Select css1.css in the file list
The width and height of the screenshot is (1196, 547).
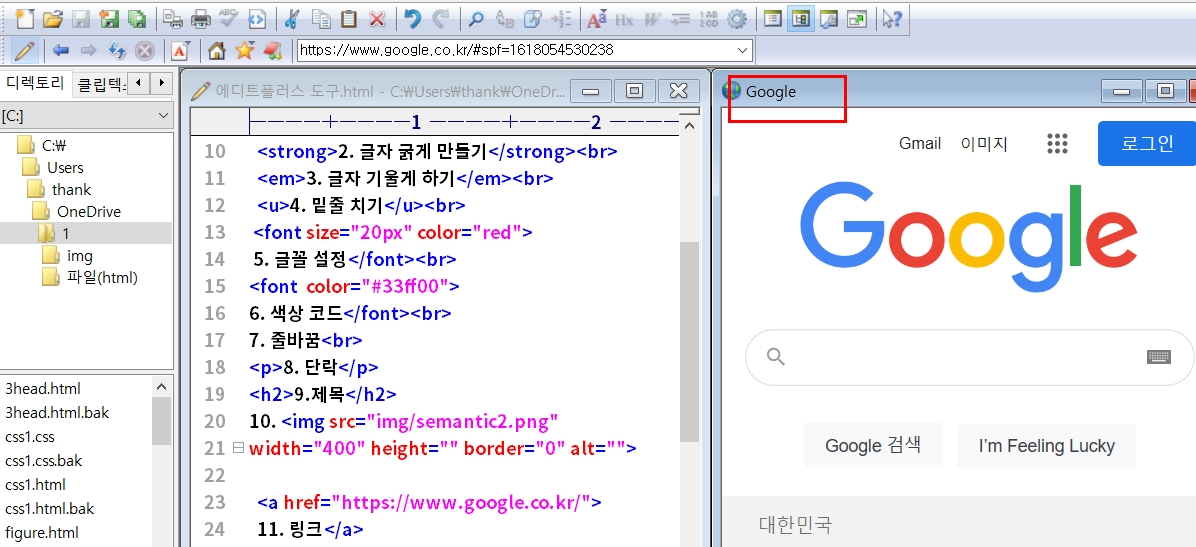(x=30, y=437)
